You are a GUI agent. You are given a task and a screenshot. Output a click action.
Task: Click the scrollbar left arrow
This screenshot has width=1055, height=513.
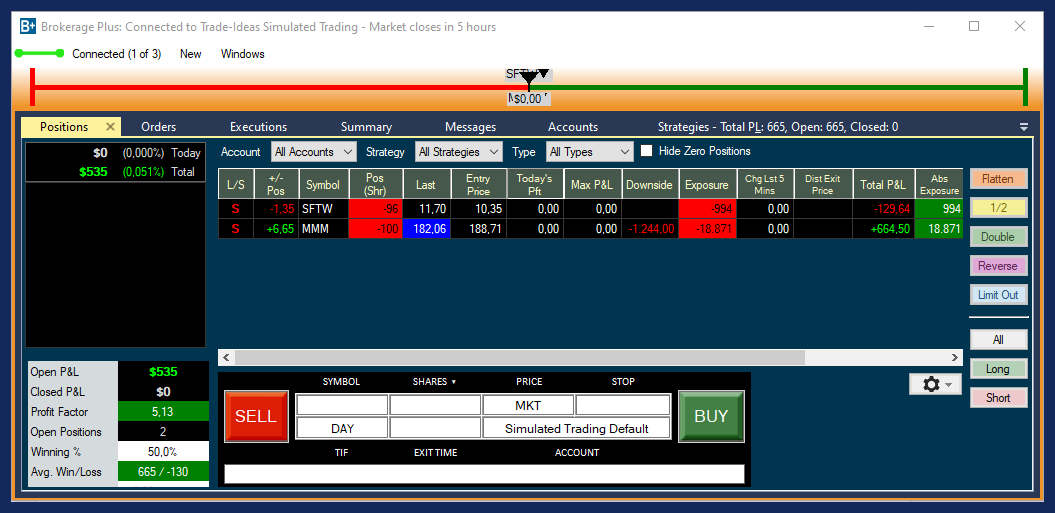(x=226, y=357)
